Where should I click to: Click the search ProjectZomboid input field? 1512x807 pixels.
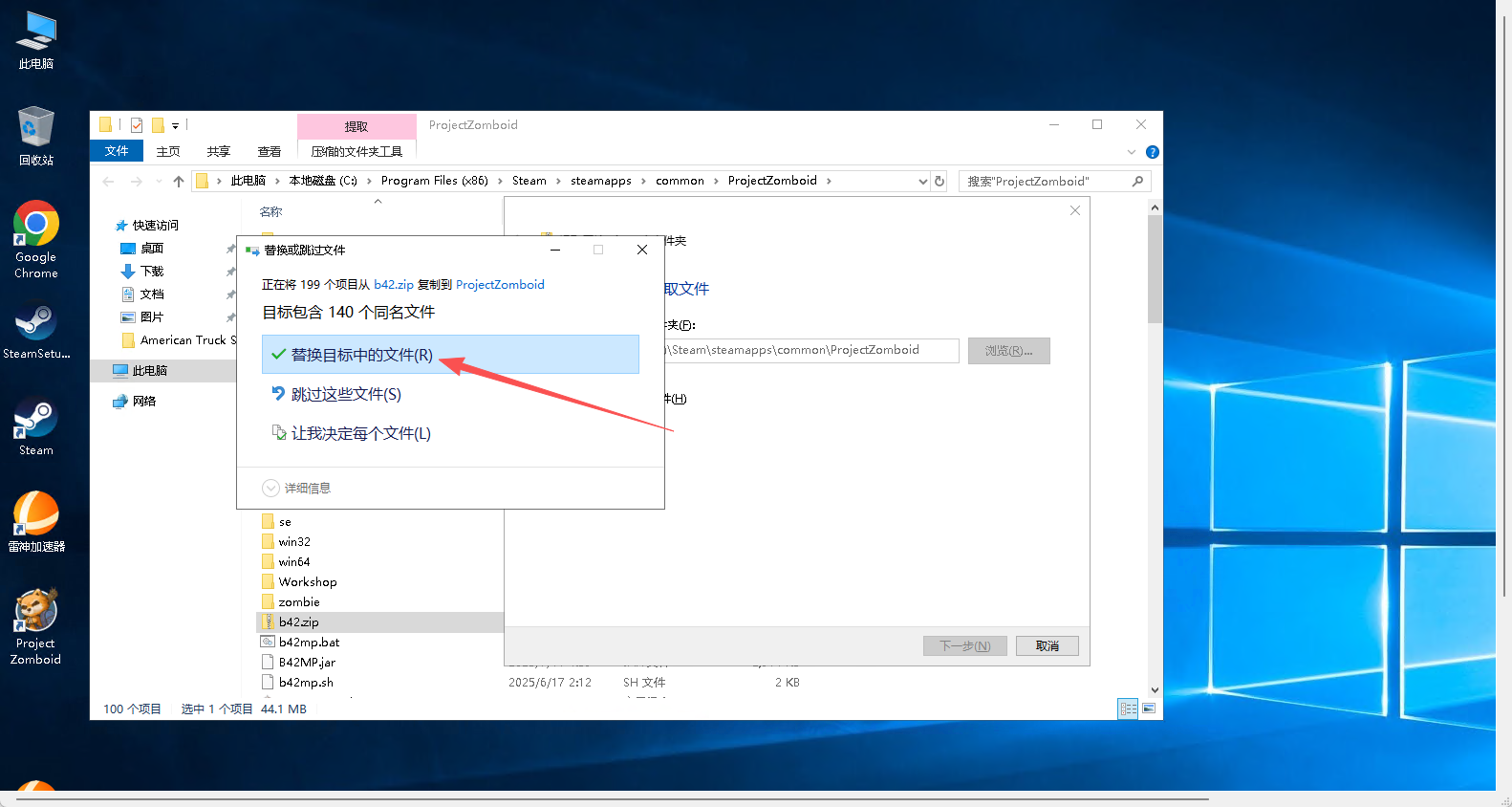tap(1045, 182)
